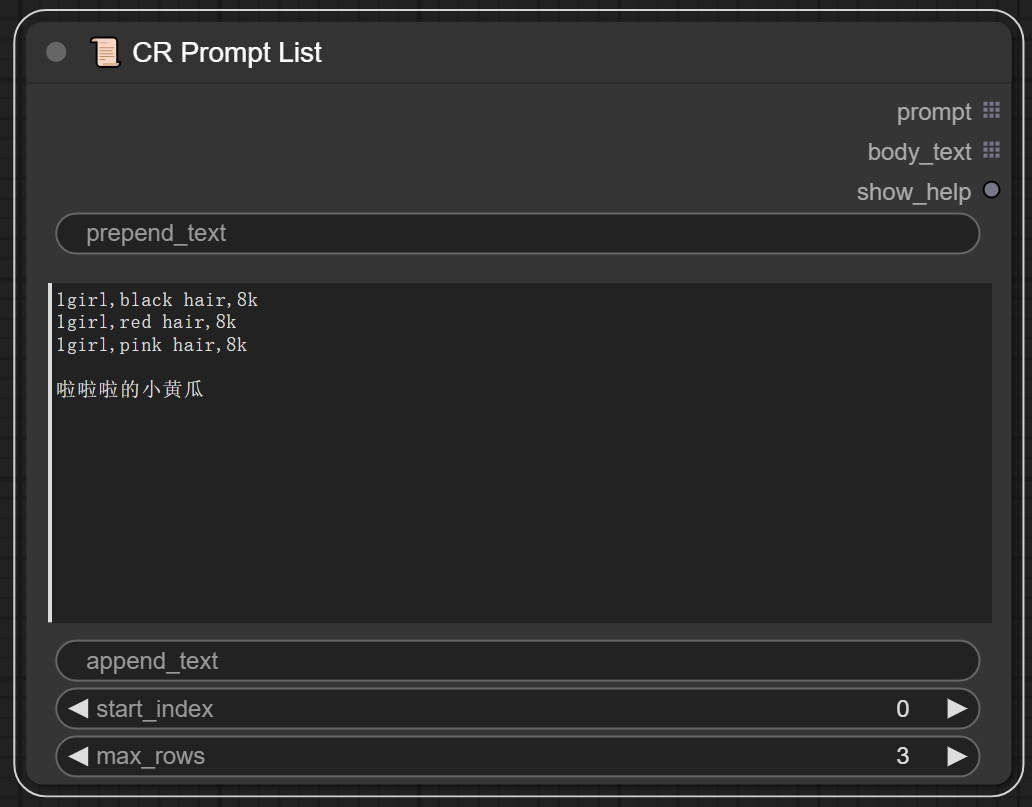Focus the append_text input field
Screen dimensions: 1032x807
(x=517, y=661)
